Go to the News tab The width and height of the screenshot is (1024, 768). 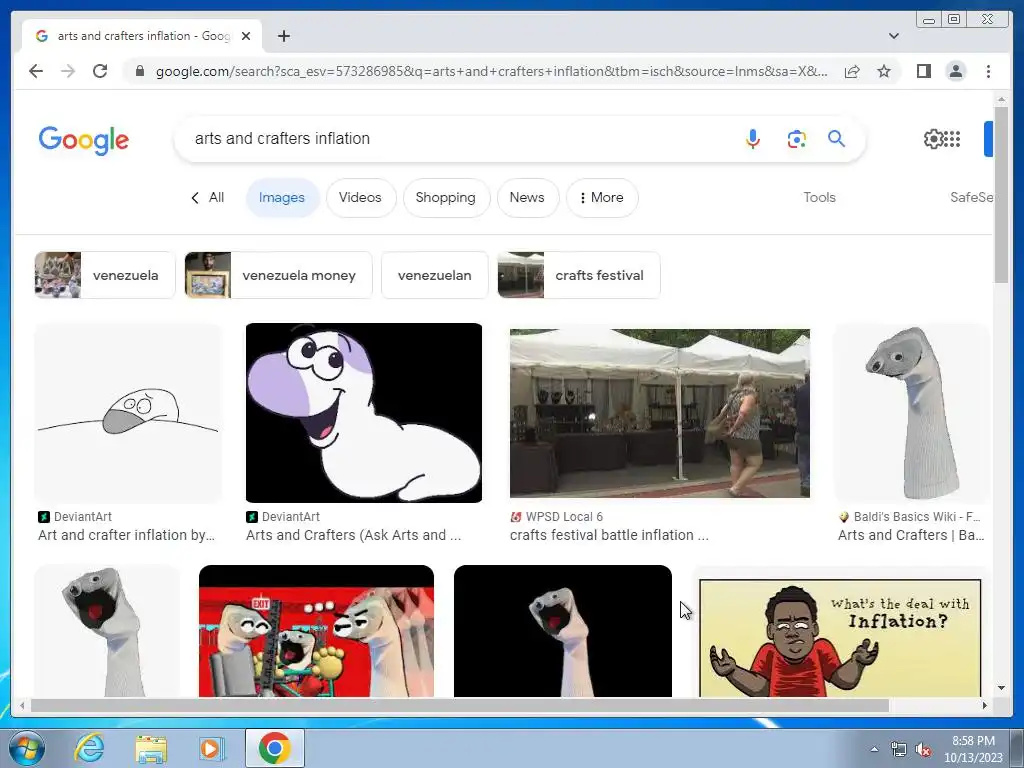(x=527, y=197)
